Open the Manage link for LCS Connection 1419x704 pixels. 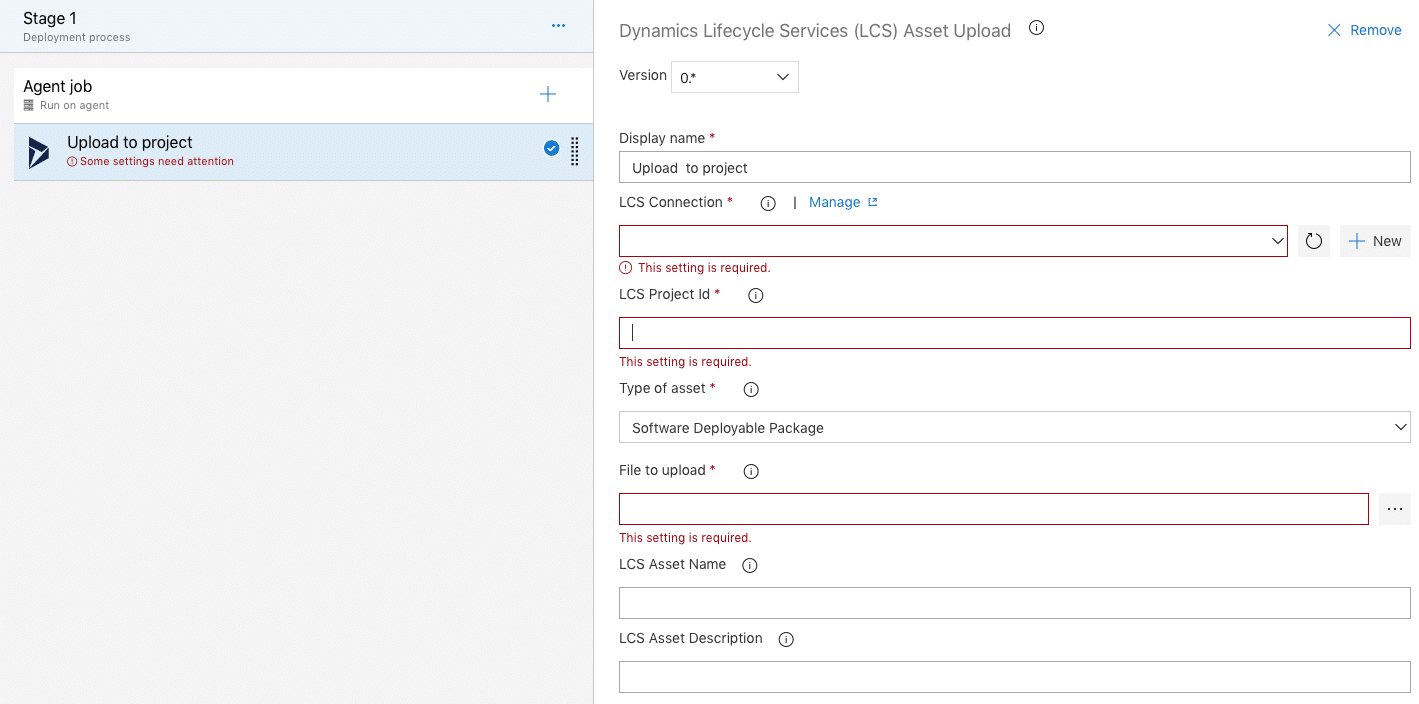[x=836, y=202]
